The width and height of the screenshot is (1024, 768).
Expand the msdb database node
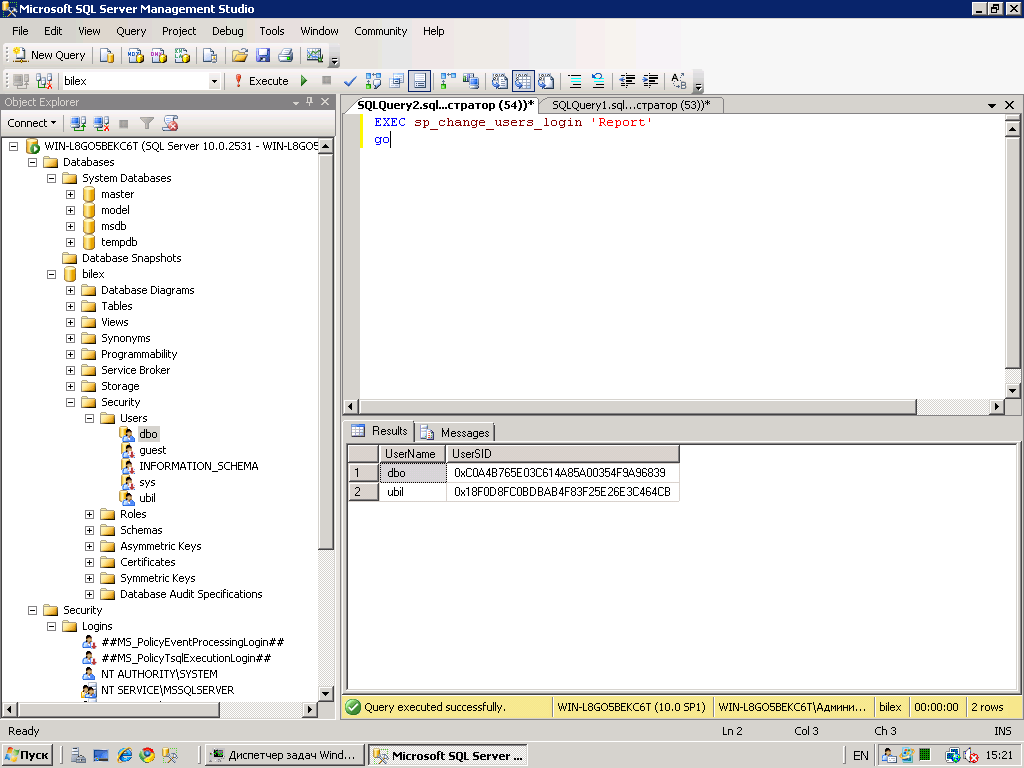pos(71,226)
